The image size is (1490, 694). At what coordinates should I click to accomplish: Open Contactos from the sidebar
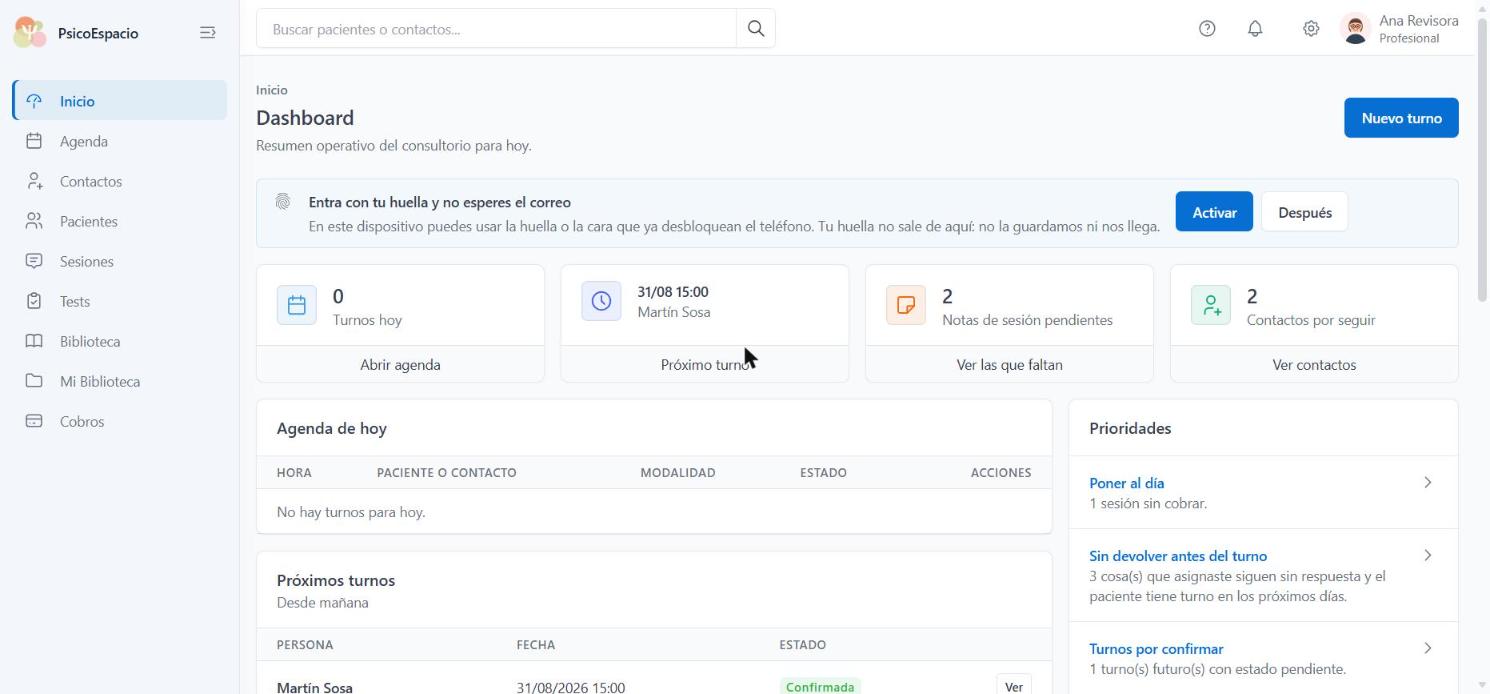120,181
